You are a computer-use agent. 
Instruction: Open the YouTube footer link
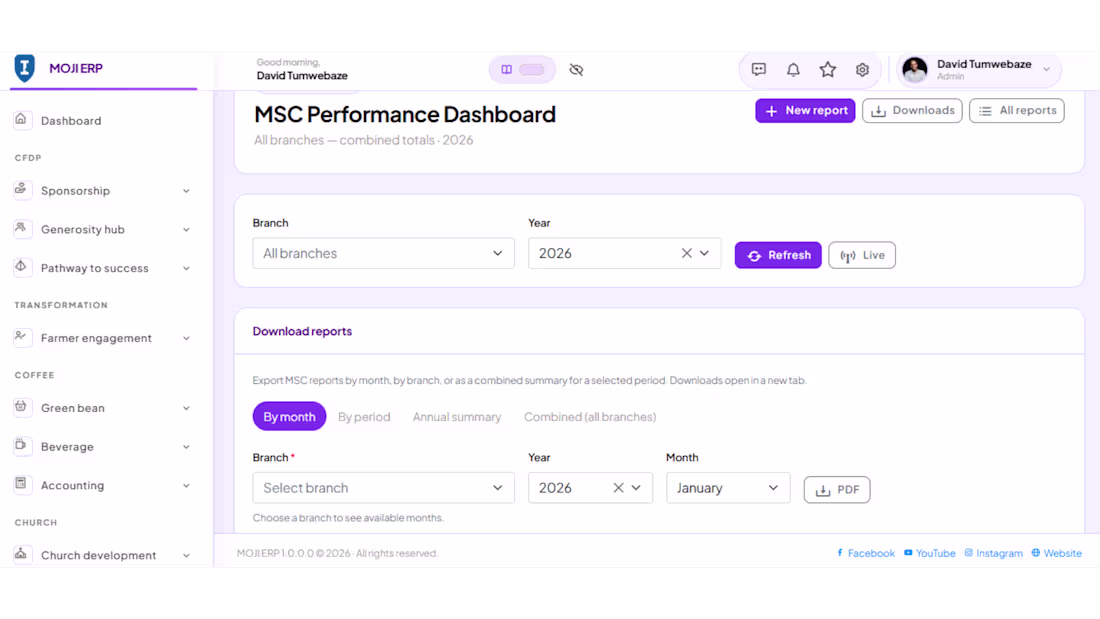tap(930, 553)
